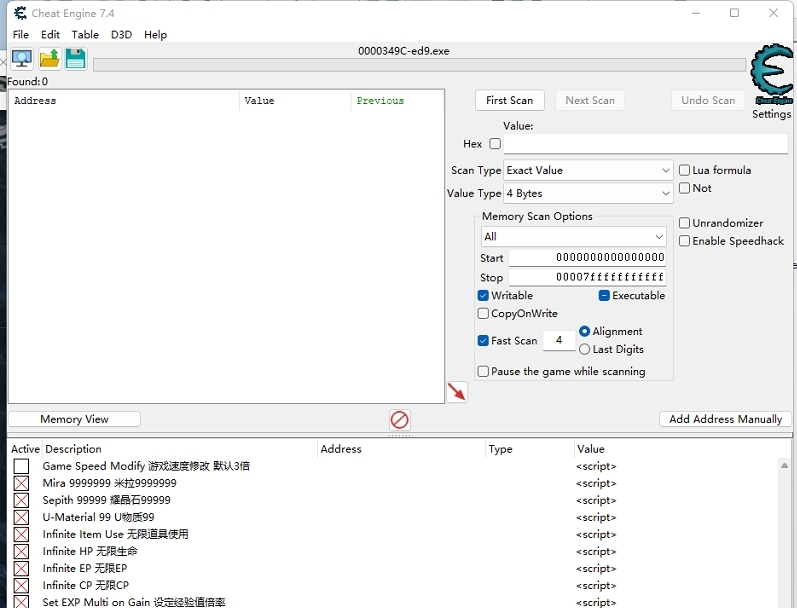Toggle the U-Material 99 script
This screenshot has height=608, width=797.
(x=21, y=518)
